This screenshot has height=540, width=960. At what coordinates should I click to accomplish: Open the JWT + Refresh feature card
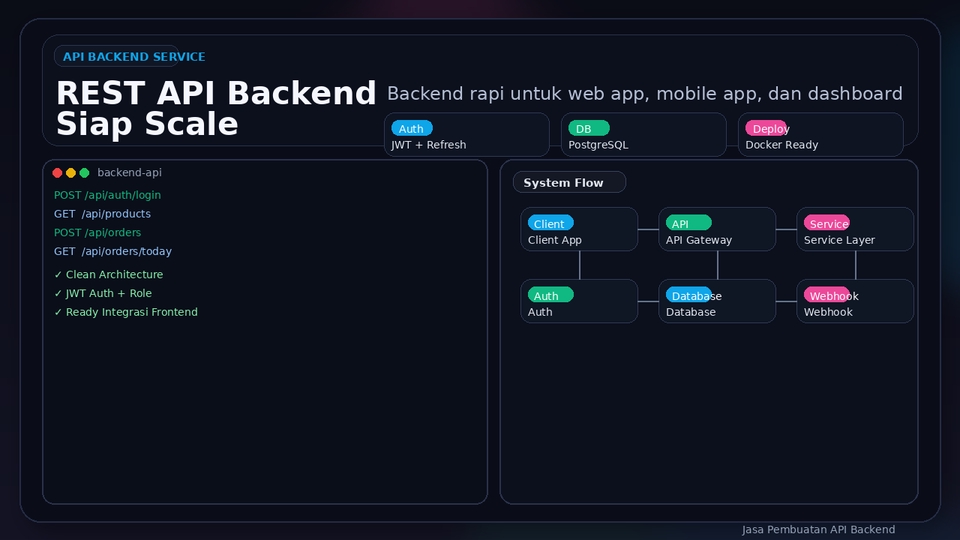[x=466, y=135]
